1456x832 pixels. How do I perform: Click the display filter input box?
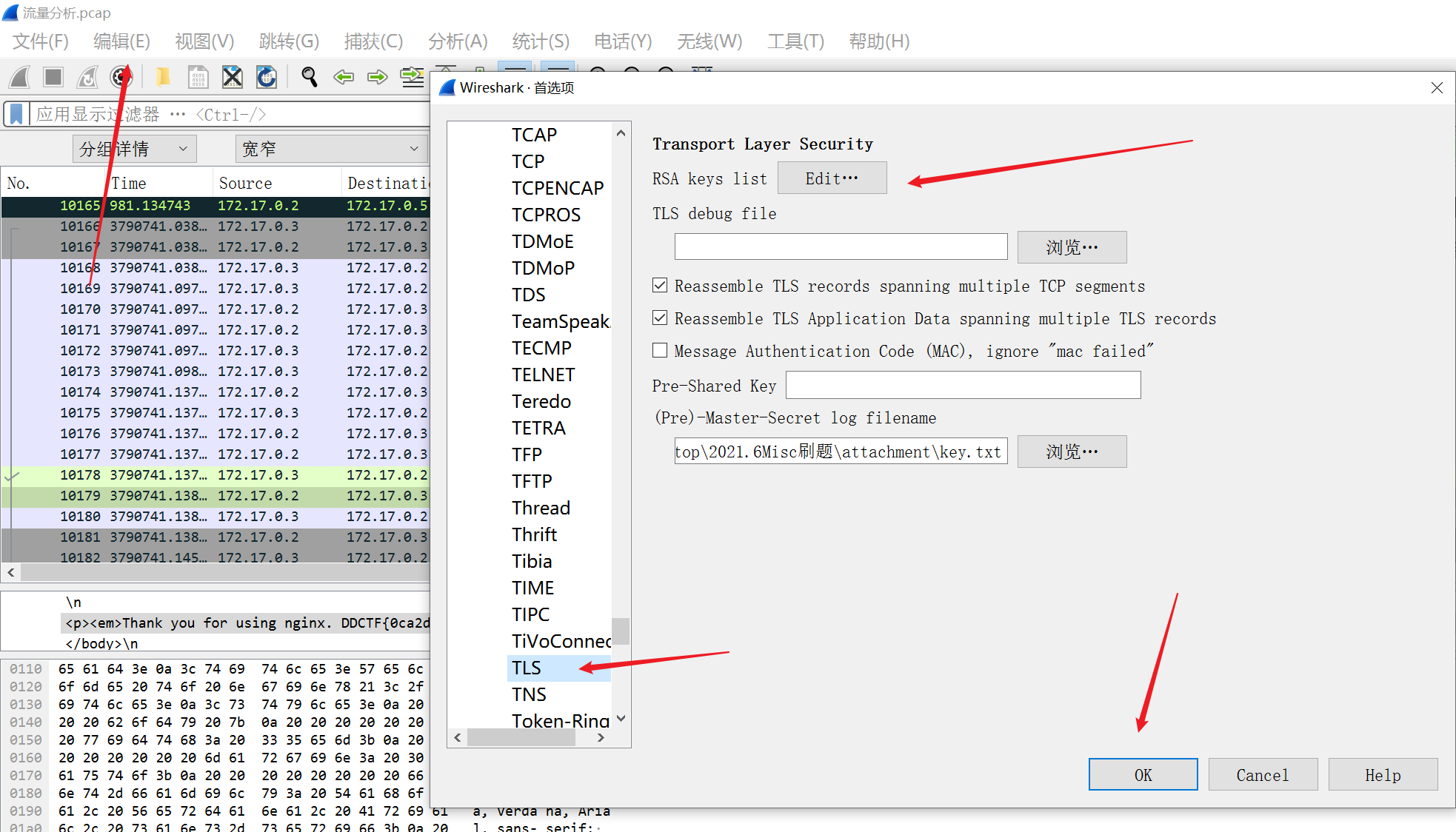coord(230,114)
